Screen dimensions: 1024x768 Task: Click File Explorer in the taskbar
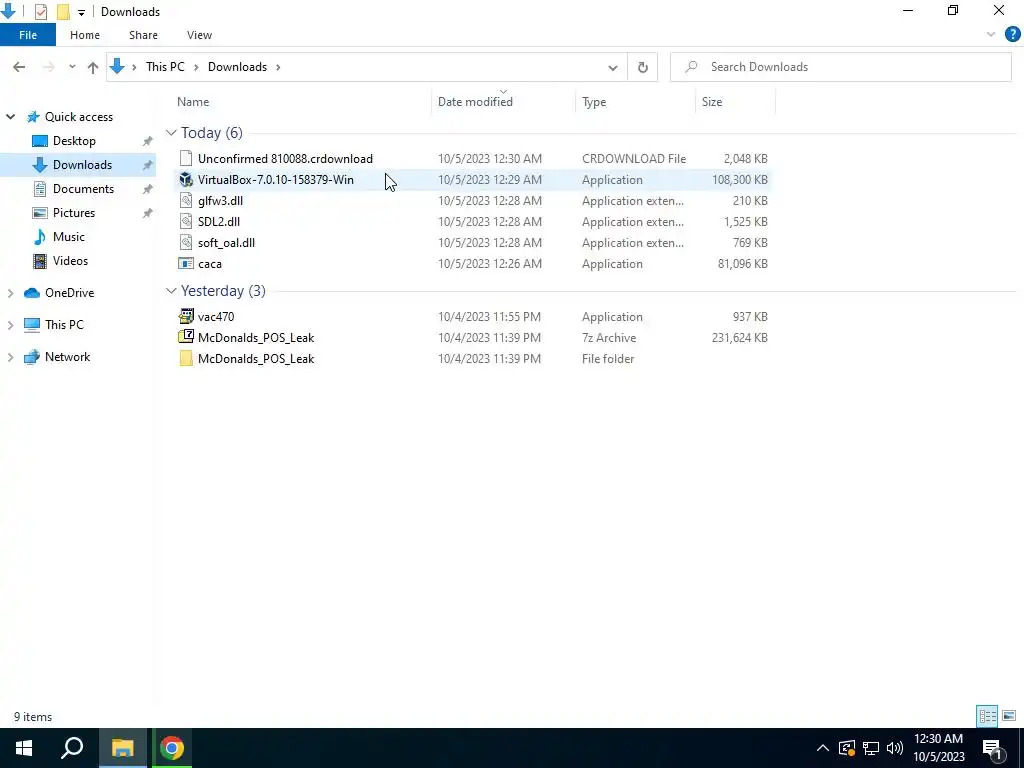click(x=122, y=748)
